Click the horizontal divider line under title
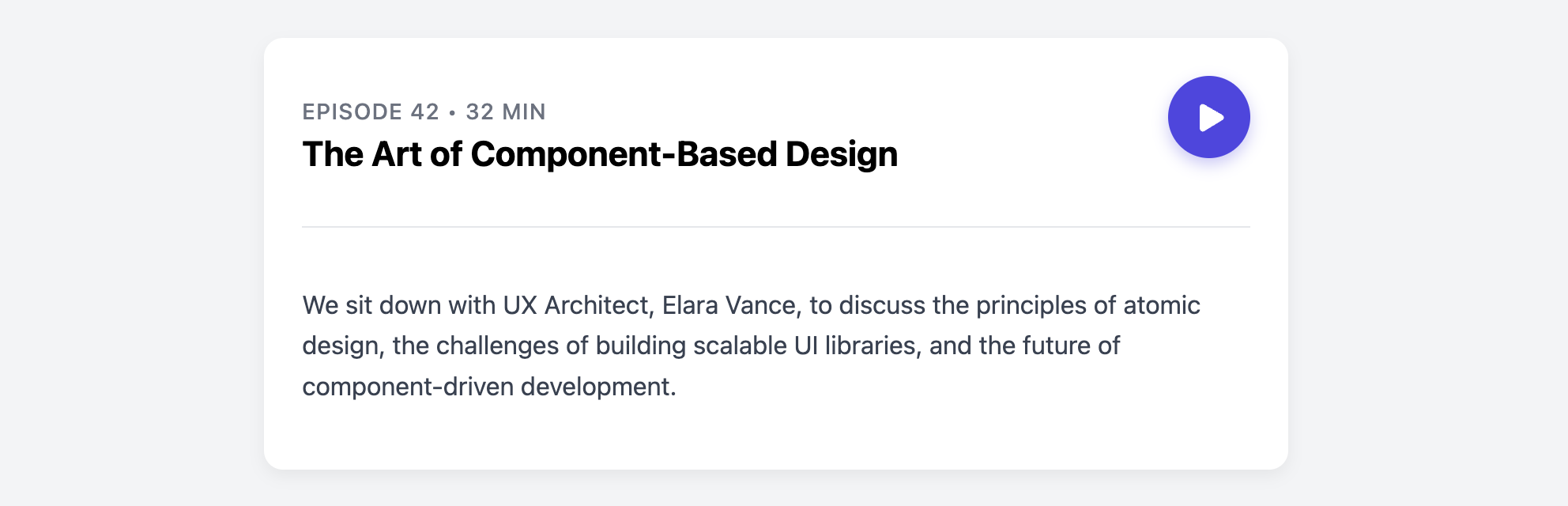The image size is (1568, 506). coord(776,227)
